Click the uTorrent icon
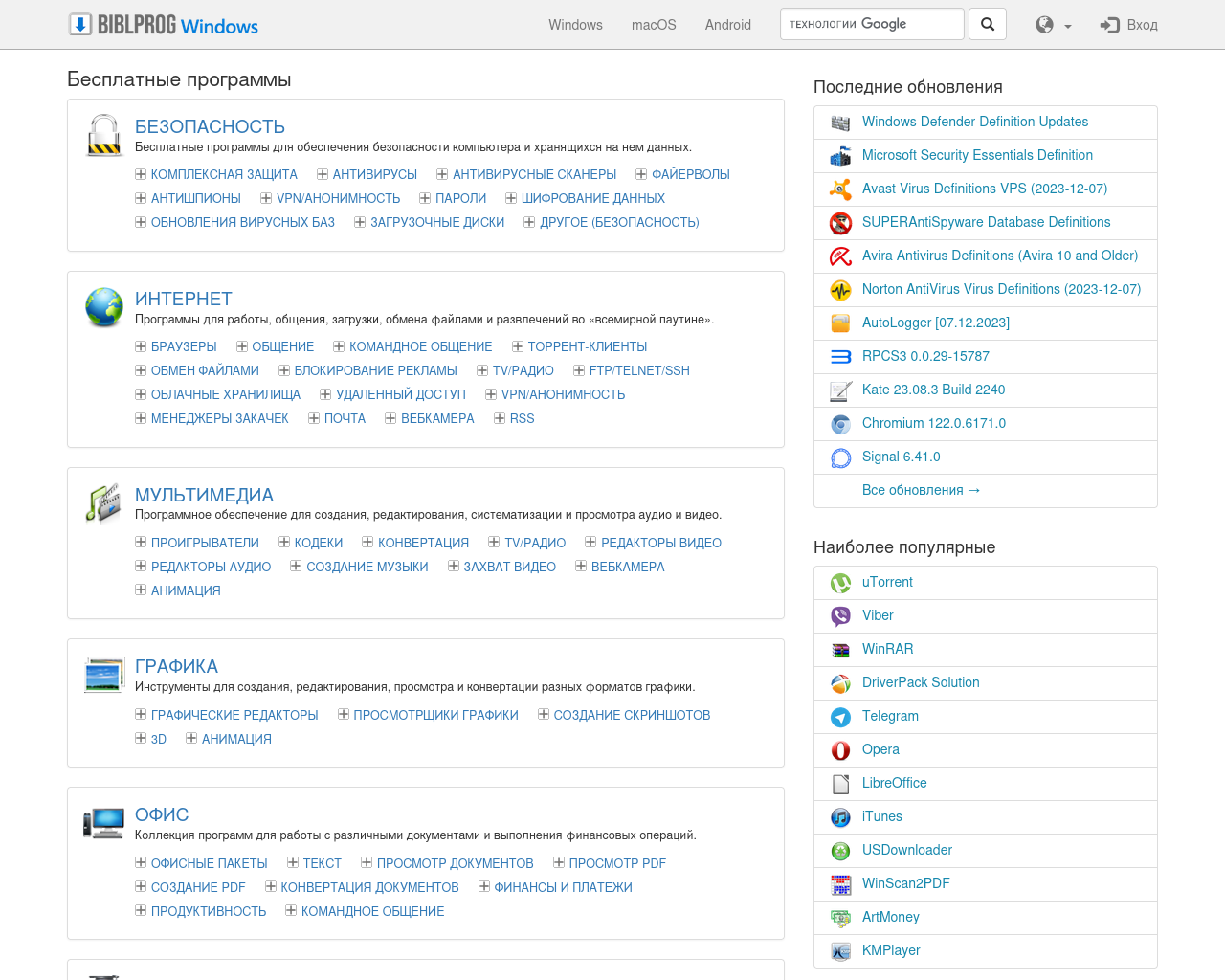Screen dimensions: 1225x980 click(840, 583)
